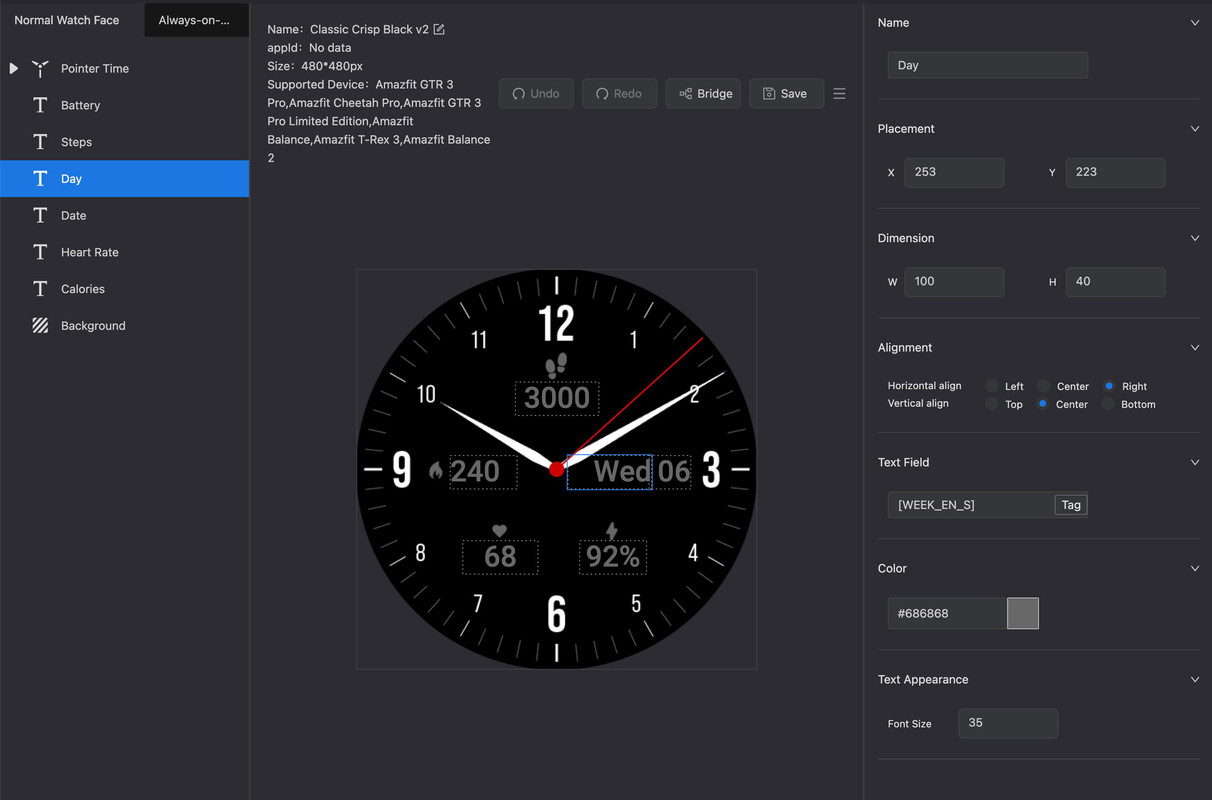Collapse the Placement section
Image resolution: width=1212 pixels, height=800 pixels.
[1194, 129]
